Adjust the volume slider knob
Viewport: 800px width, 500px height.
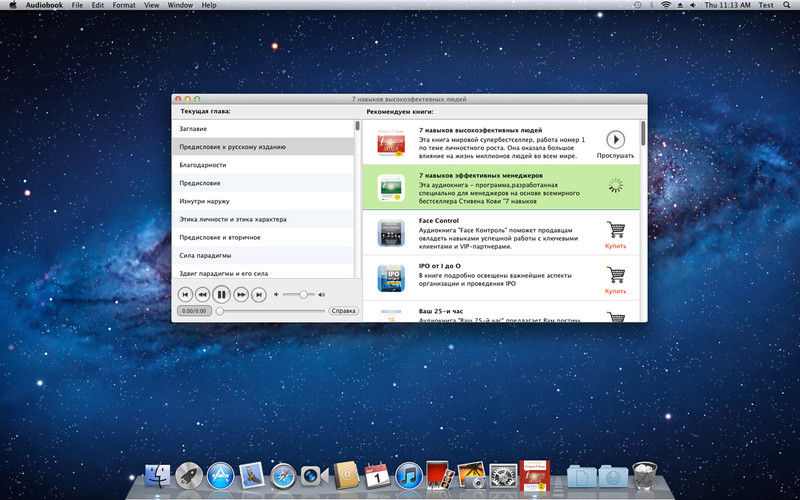(304, 294)
